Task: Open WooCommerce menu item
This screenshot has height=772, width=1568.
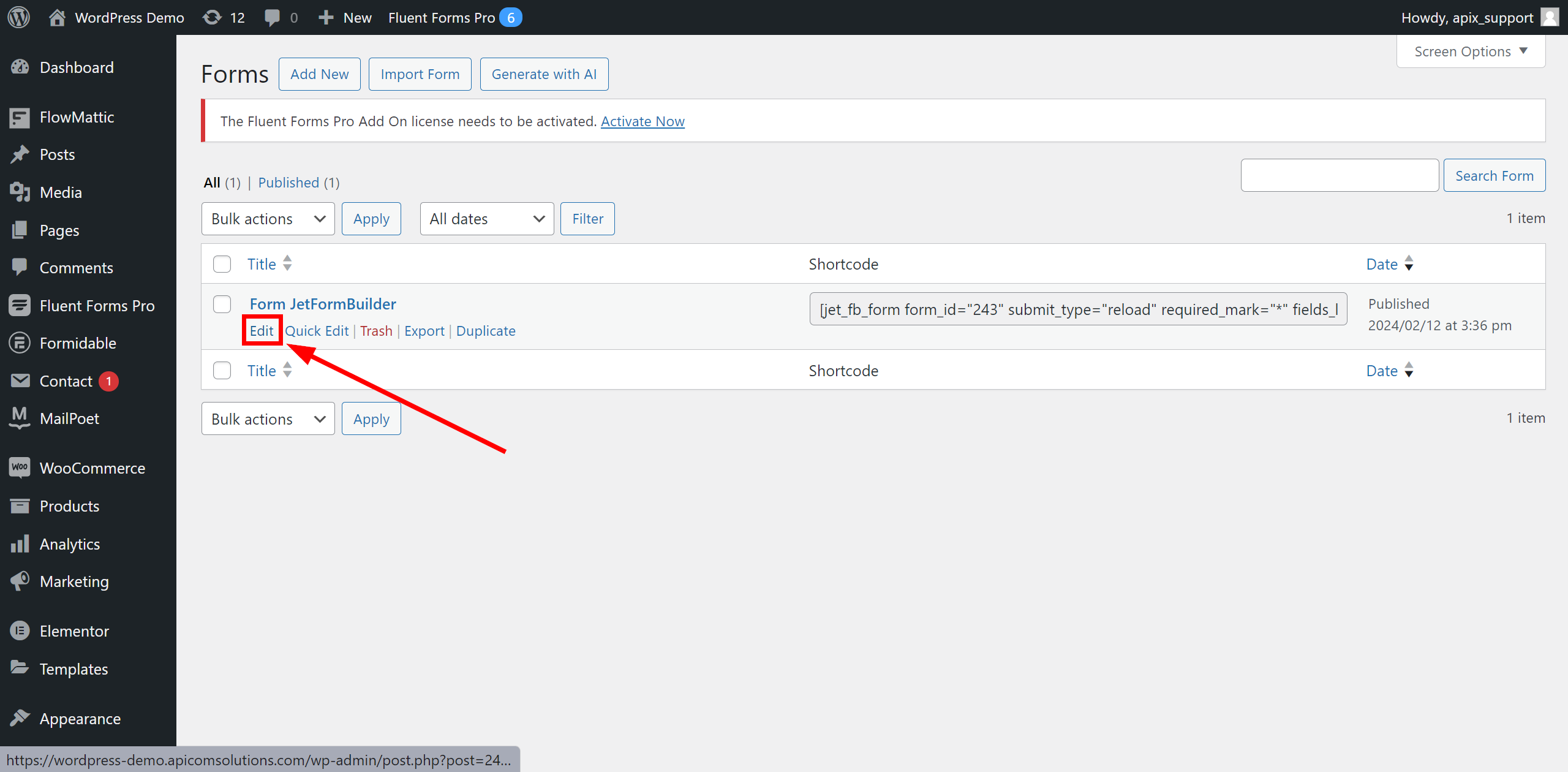Action: click(88, 467)
